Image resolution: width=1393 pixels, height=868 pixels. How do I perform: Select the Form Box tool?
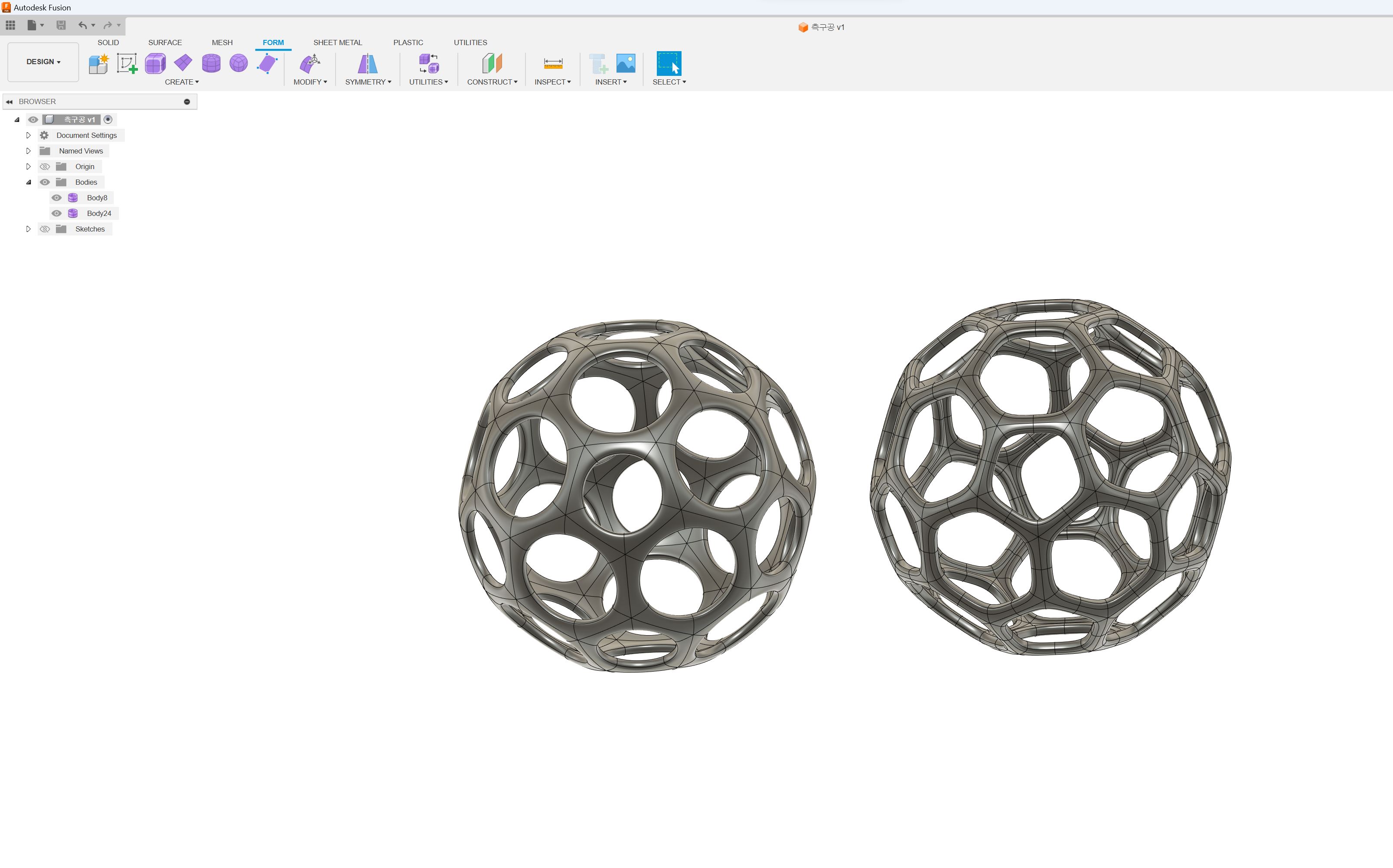pos(155,63)
